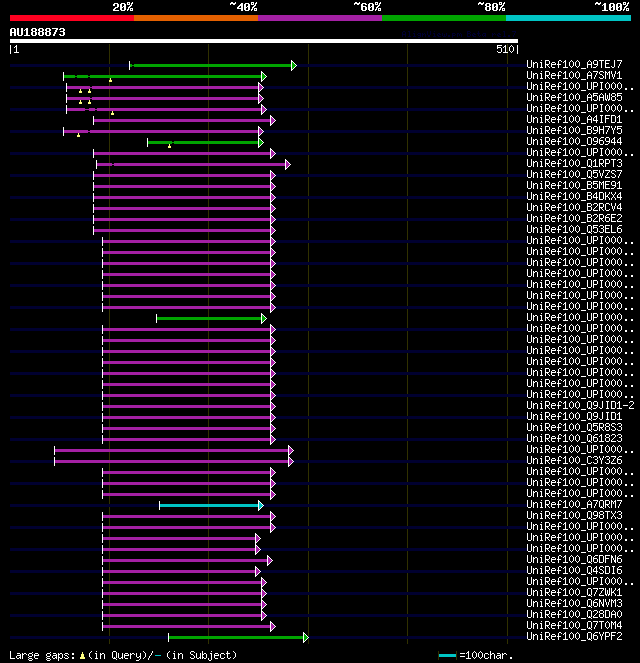Screen dimensions: 640x663
Task: Select the UniRef100_Q28DA0 label
Action: pyautogui.click(x=574, y=614)
